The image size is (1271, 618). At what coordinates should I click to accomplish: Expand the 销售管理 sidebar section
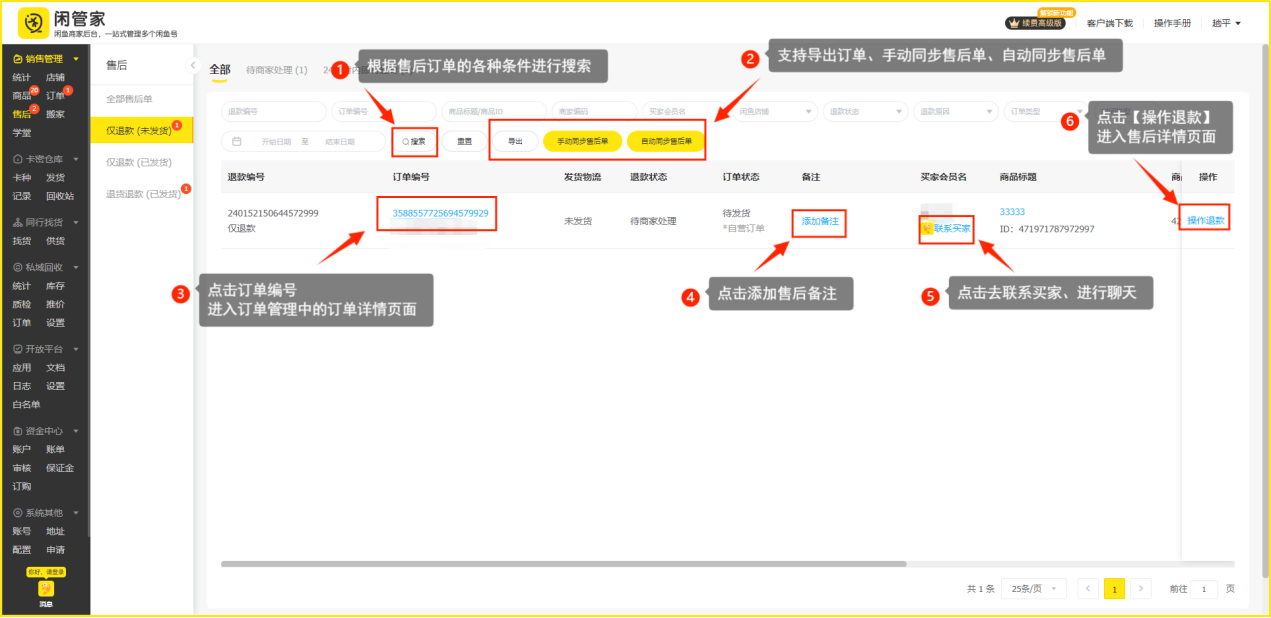coord(75,59)
